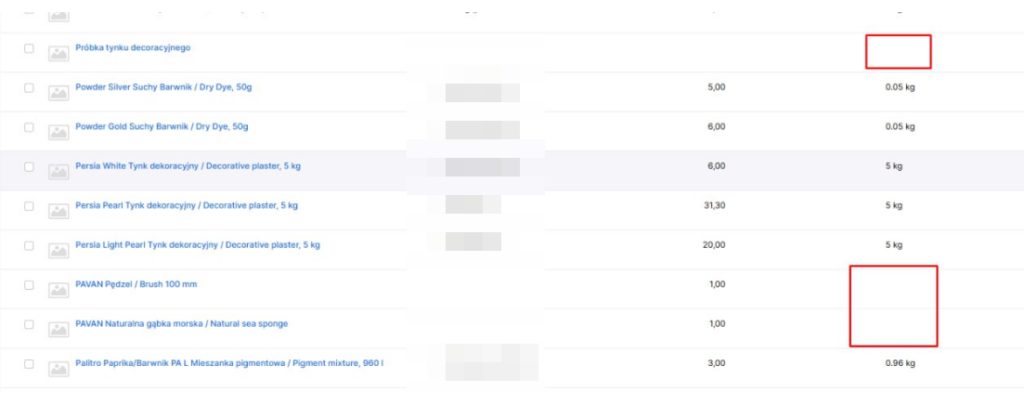1024x418 pixels.
Task: Open image placeholder of Powder Gold product
Action: tap(58, 129)
